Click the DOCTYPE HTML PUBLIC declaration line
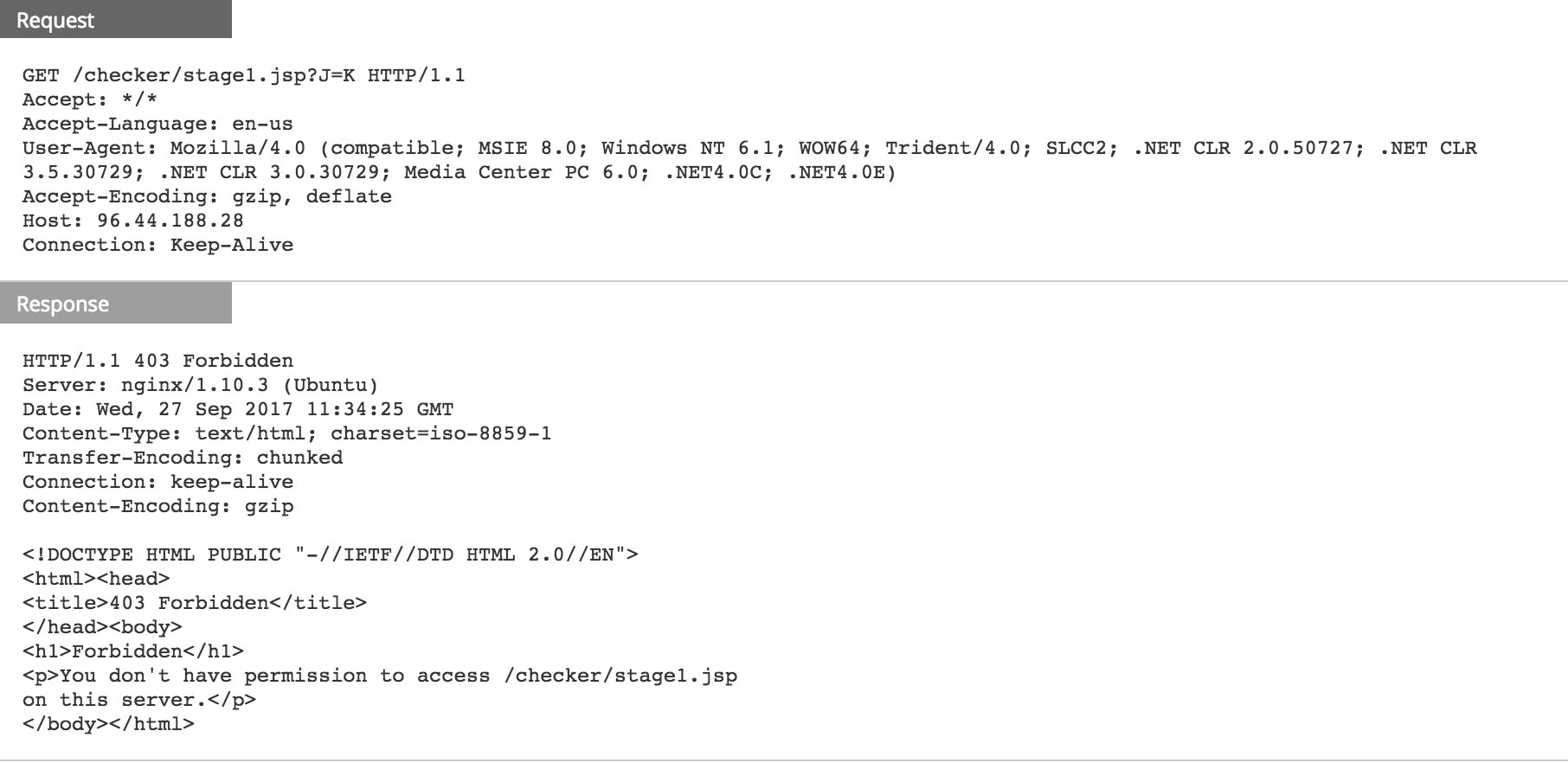1568x763 pixels. [x=330, y=555]
